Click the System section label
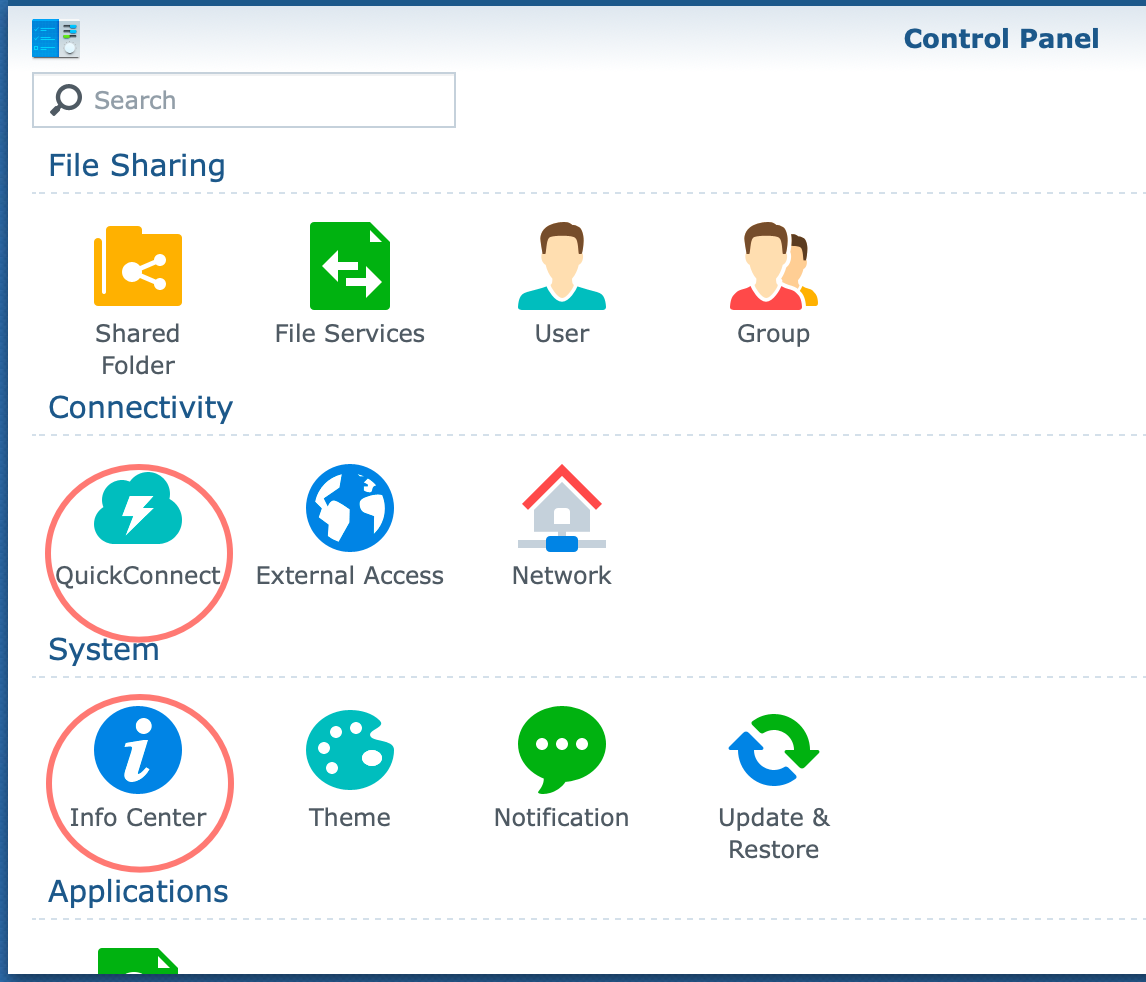 pyautogui.click(x=103, y=649)
